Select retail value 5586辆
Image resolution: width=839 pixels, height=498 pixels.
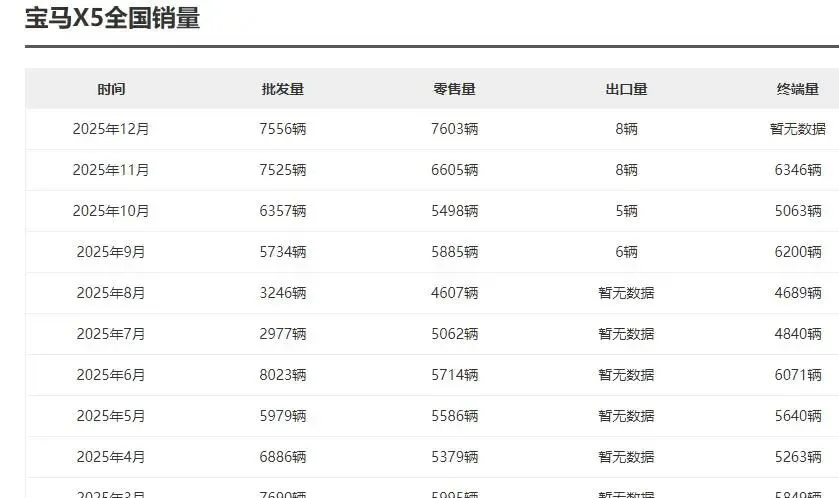point(454,416)
